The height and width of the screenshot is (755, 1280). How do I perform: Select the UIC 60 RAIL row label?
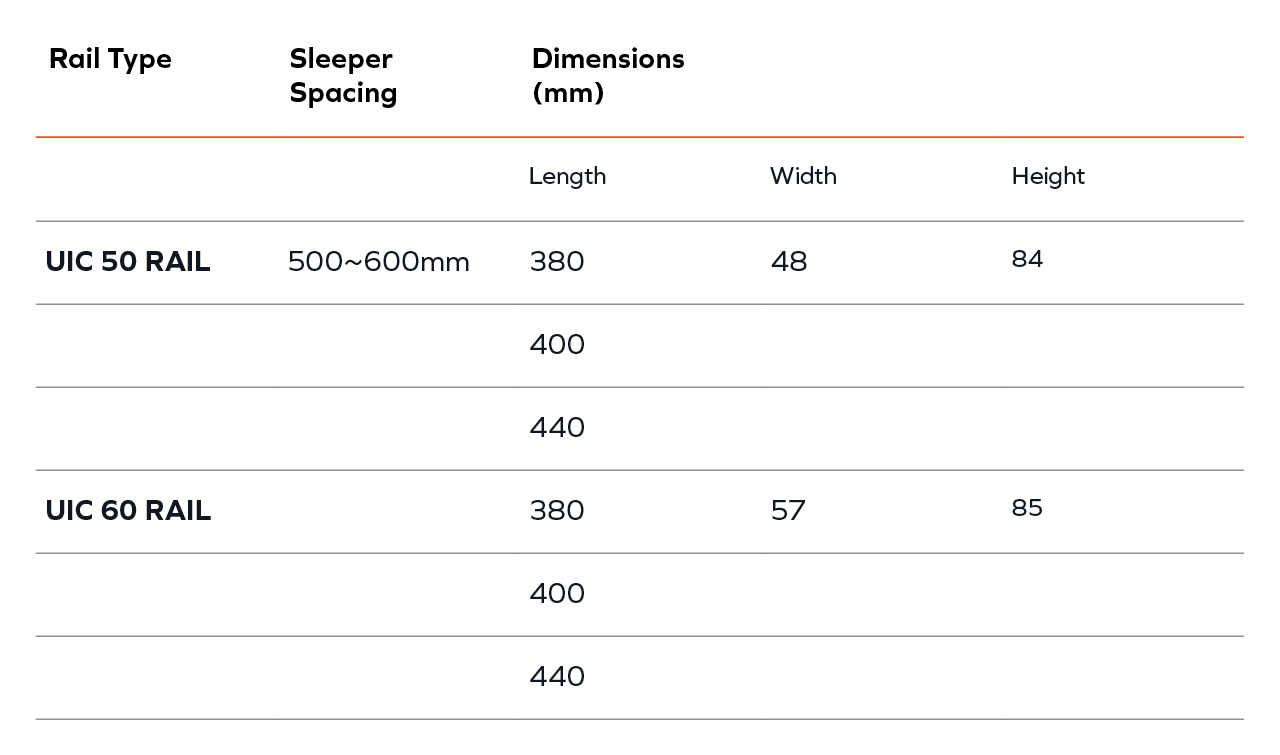[128, 511]
